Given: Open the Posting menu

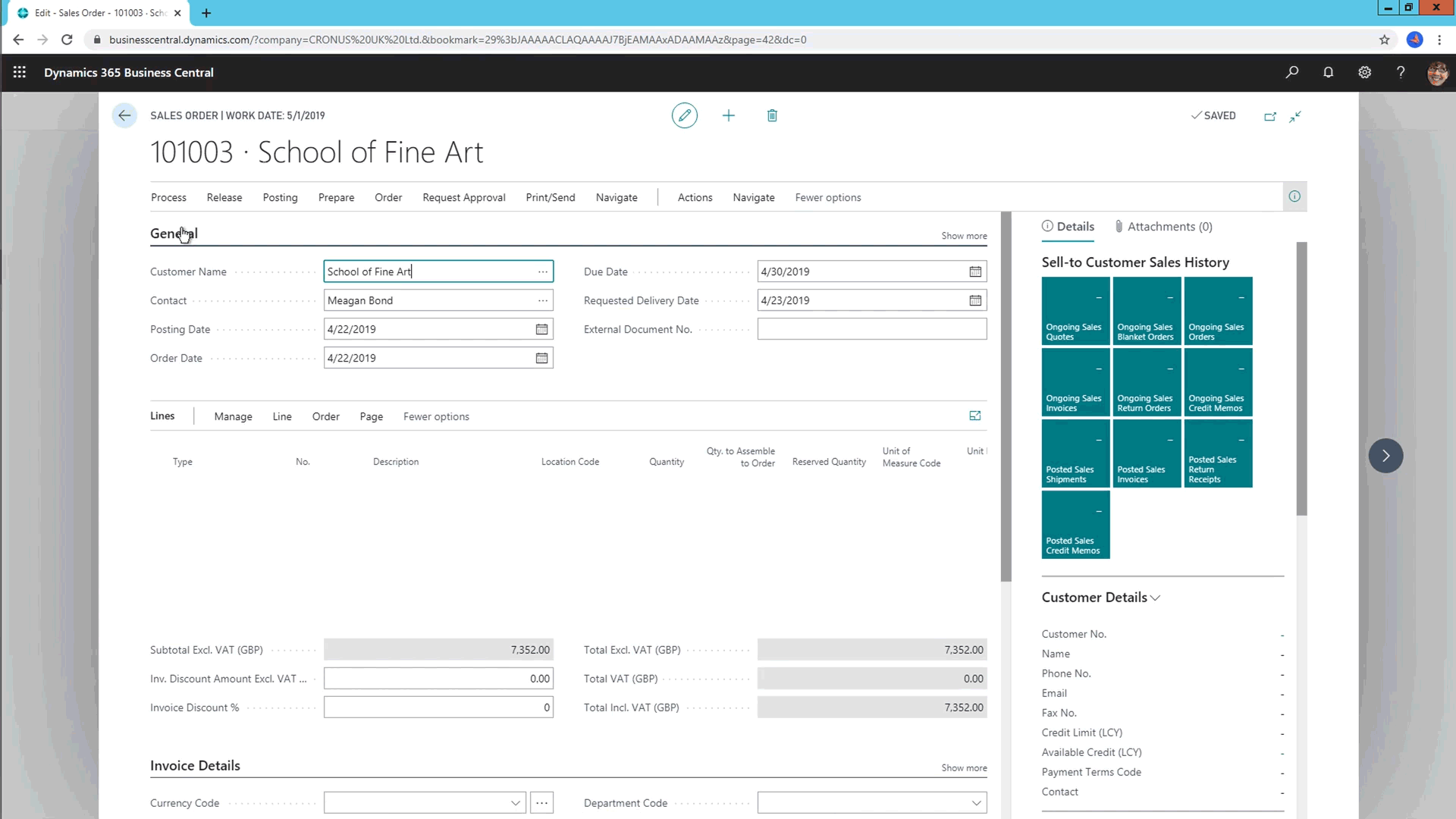Looking at the screenshot, I should [x=280, y=197].
